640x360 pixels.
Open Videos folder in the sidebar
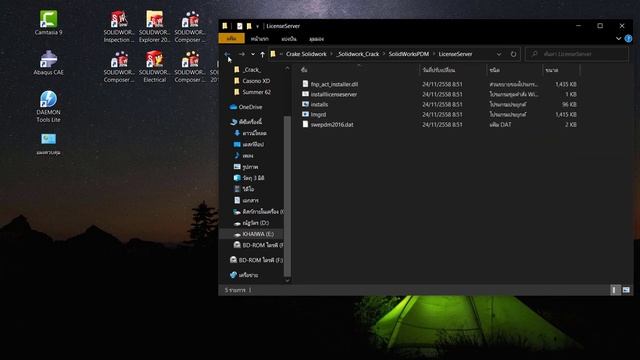[x=244, y=189]
